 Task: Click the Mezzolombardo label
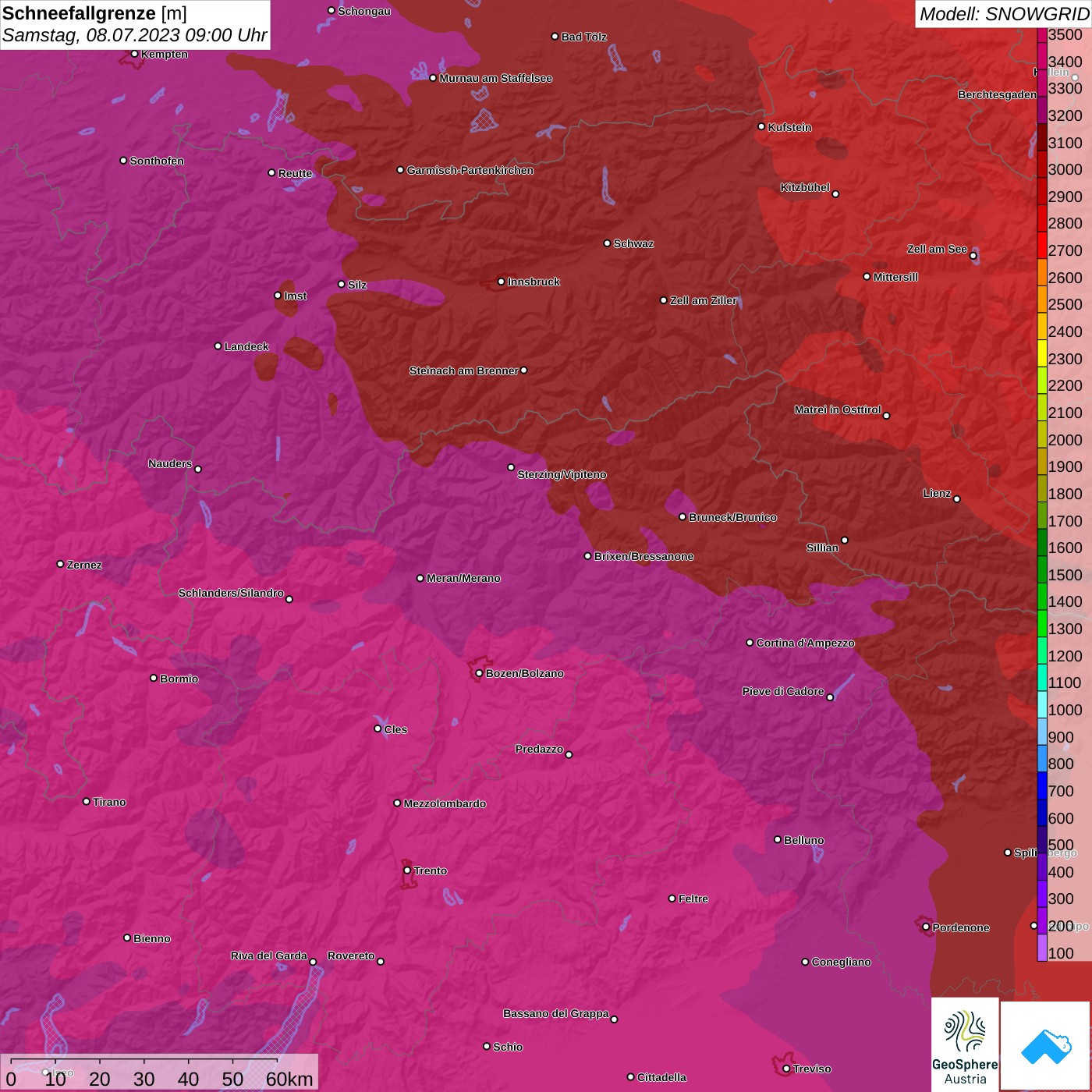tap(445, 803)
